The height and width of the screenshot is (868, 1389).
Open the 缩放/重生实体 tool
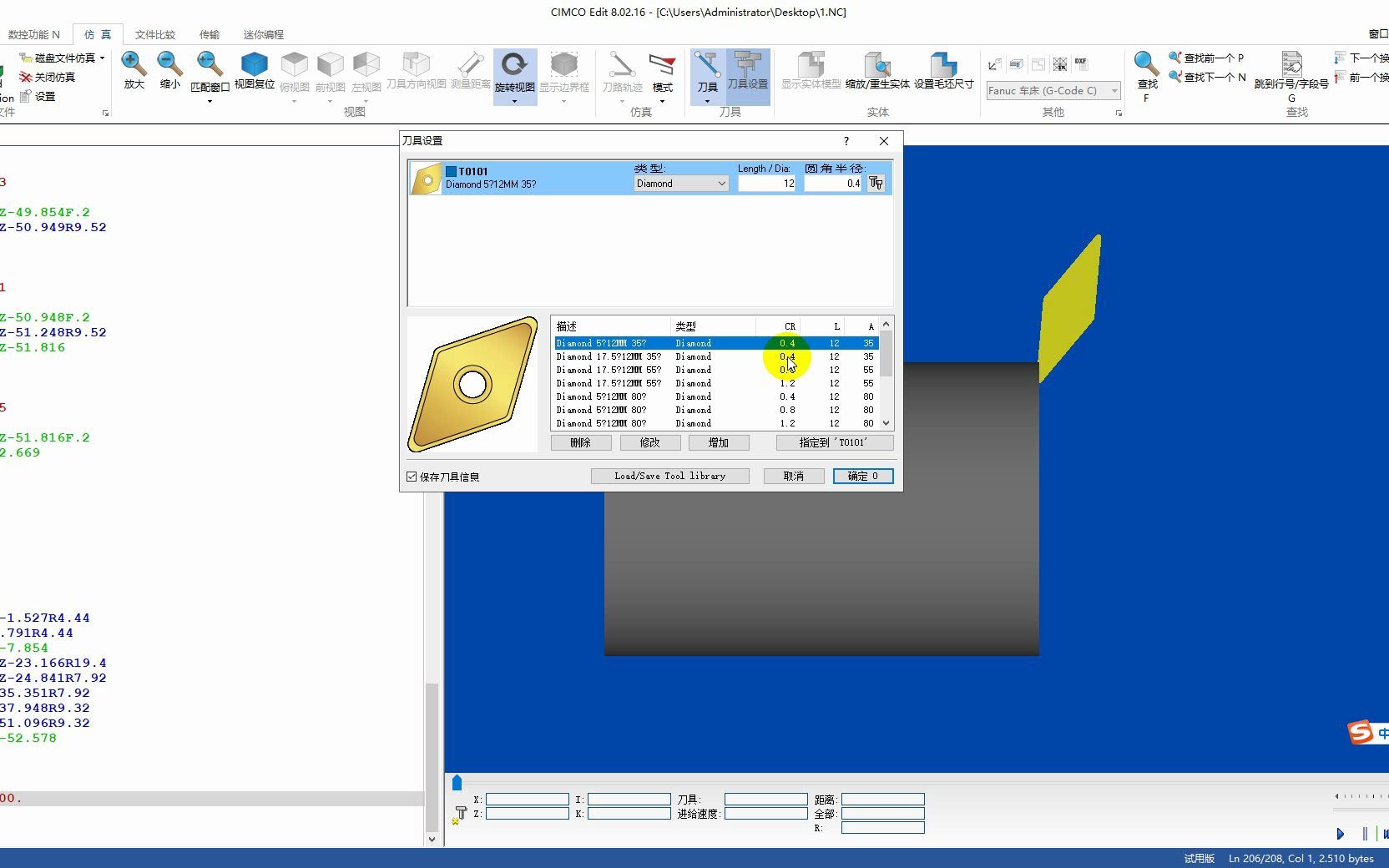coord(877,65)
